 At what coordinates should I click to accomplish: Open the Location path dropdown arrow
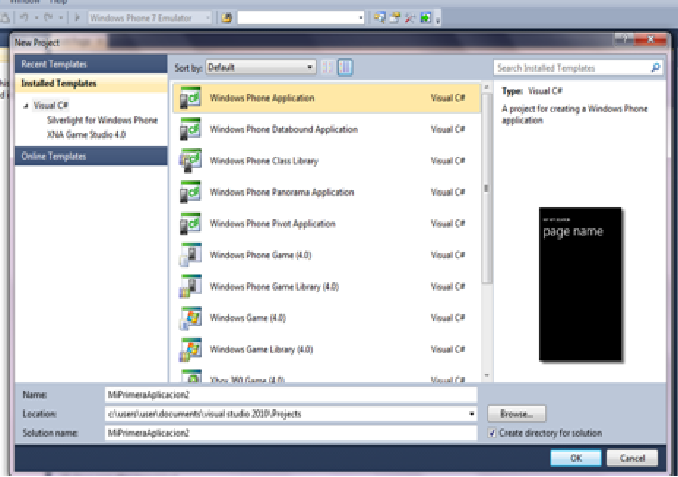pos(471,413)
